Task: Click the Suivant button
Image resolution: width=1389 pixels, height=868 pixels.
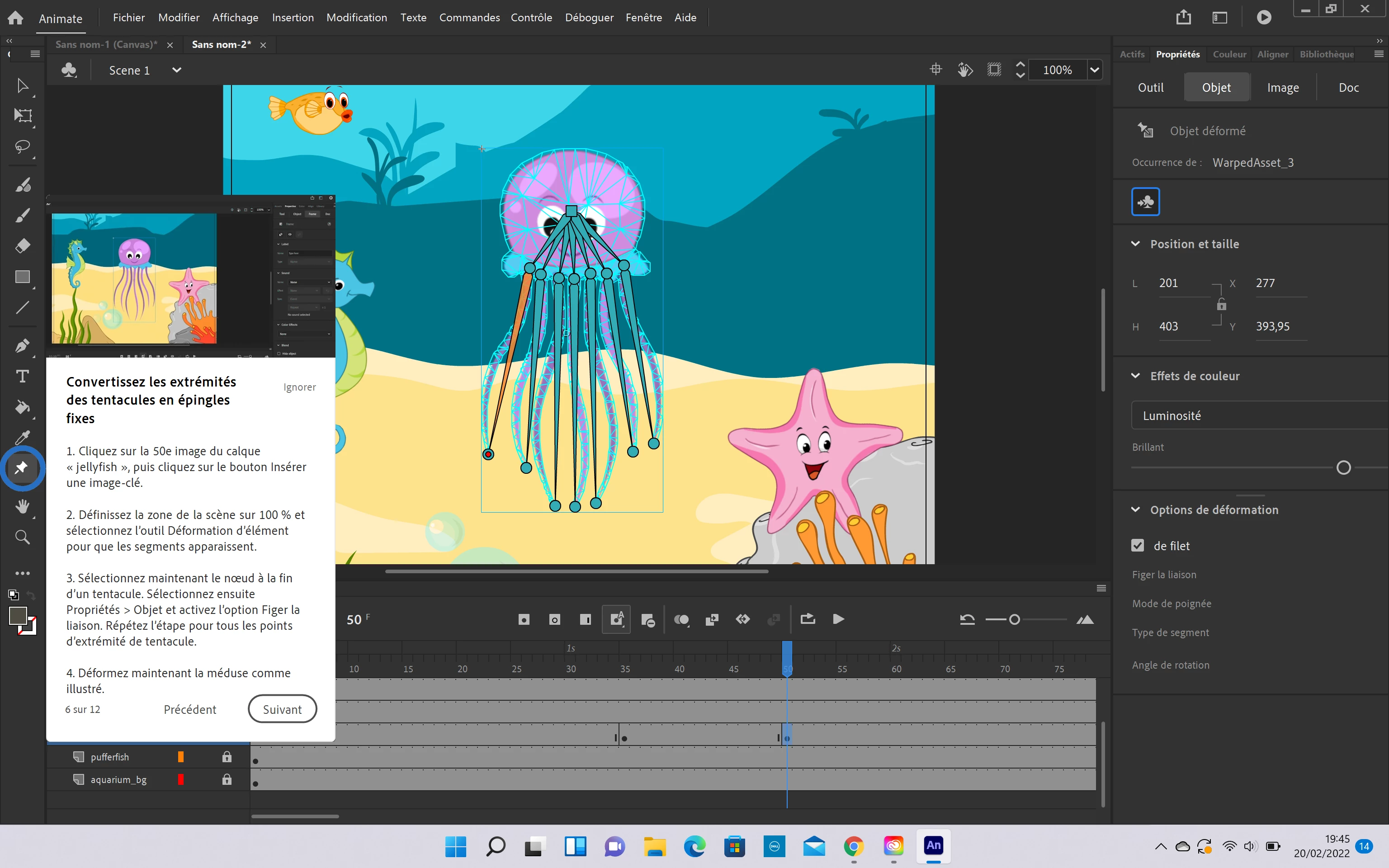Action: tap(282, 710)
